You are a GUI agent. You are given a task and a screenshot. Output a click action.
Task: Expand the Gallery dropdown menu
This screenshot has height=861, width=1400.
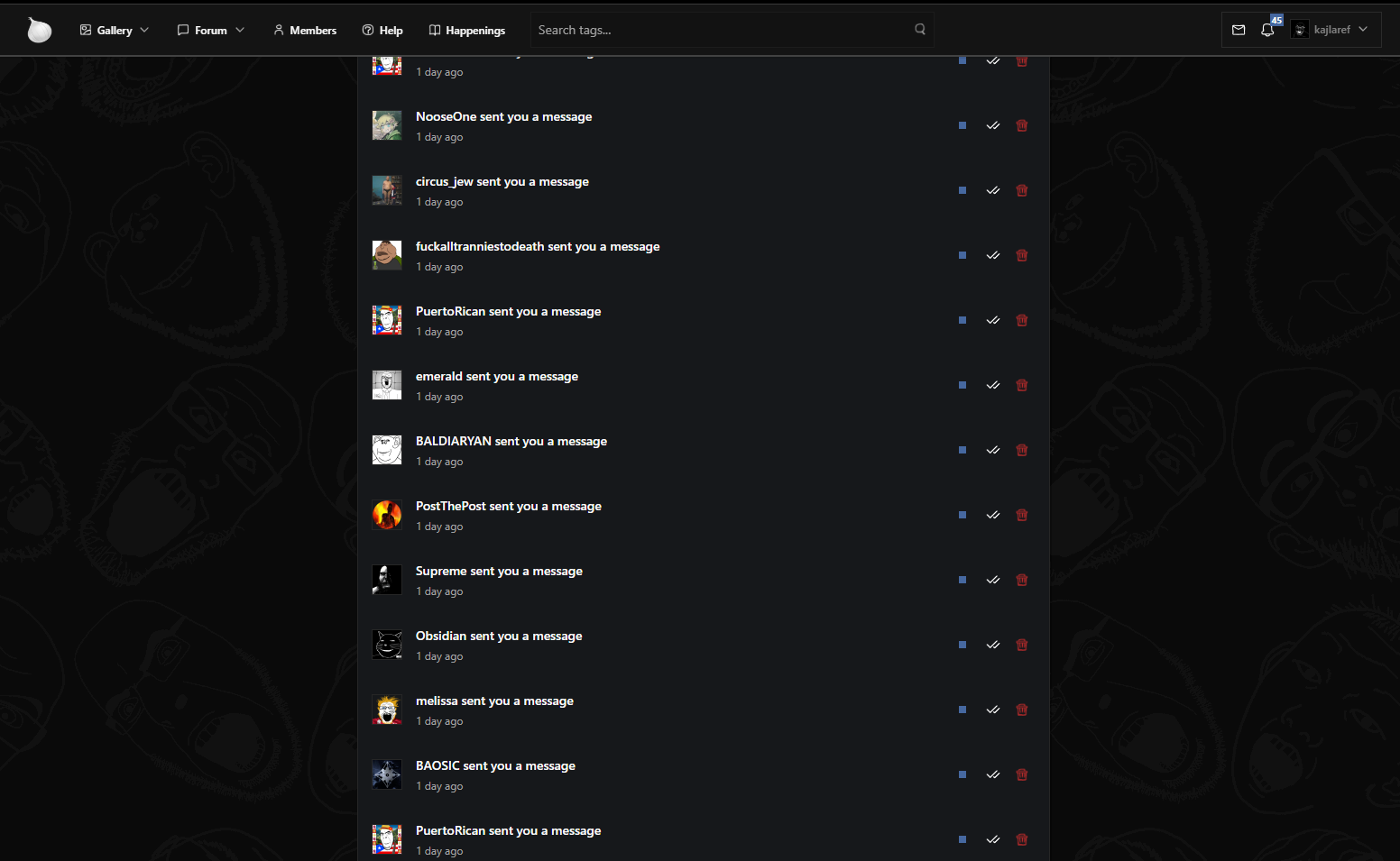(115, 30)
